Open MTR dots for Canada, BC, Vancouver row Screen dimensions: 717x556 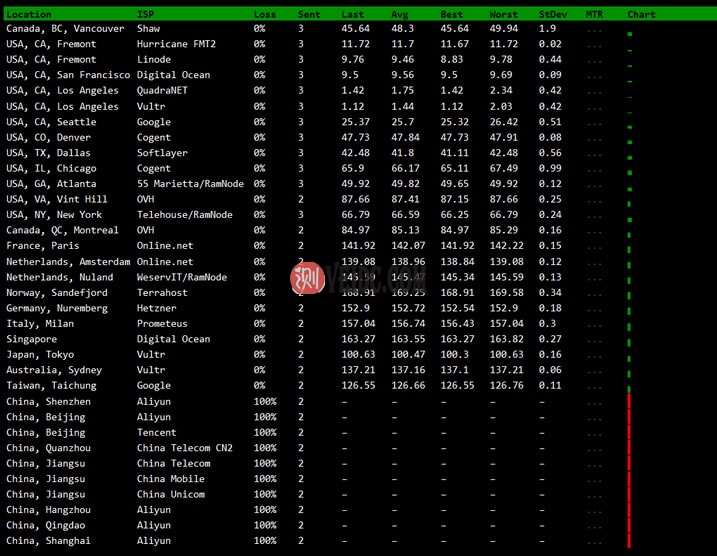pos(595,29)
